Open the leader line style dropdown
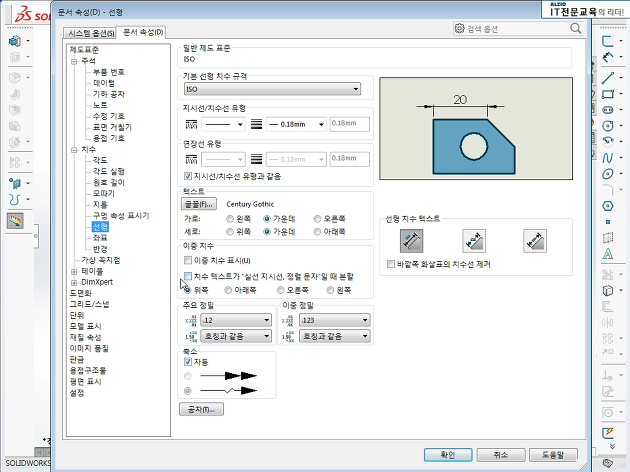This screenshot has width=630, height=472. [223, 124]
